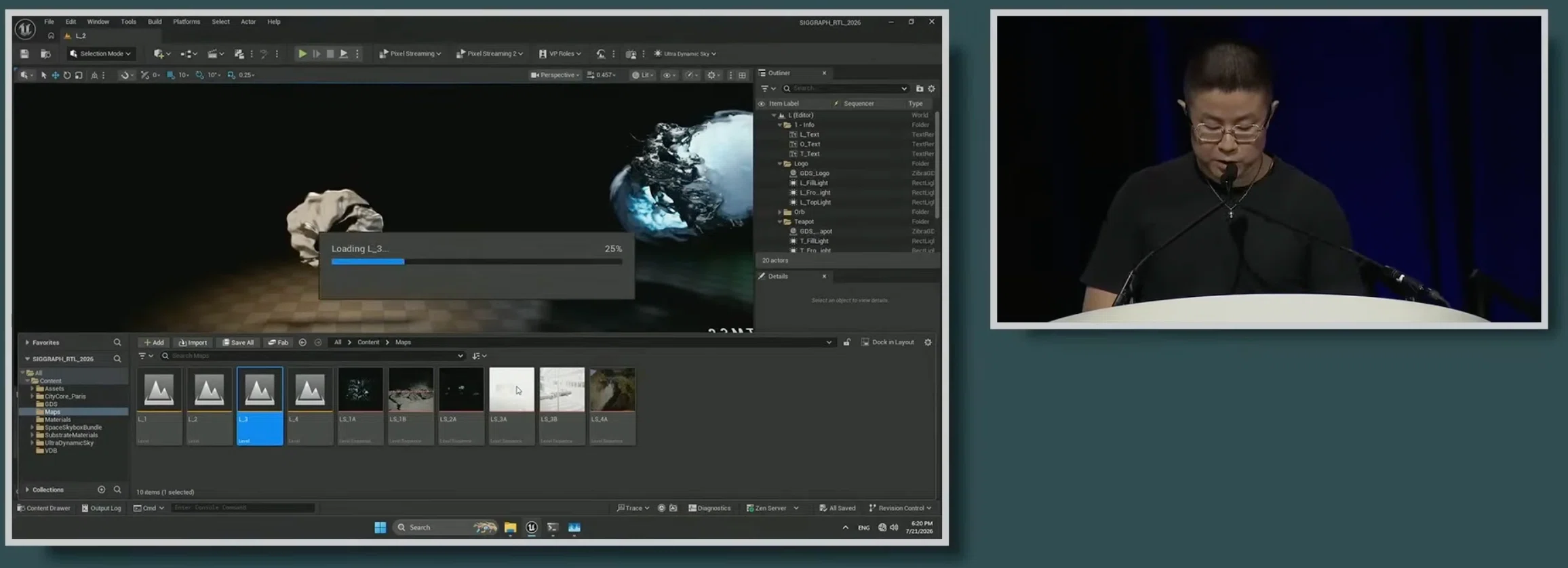Toggle the viewport grid location snapping icon

pyautogui.click(x=171, y=75)
